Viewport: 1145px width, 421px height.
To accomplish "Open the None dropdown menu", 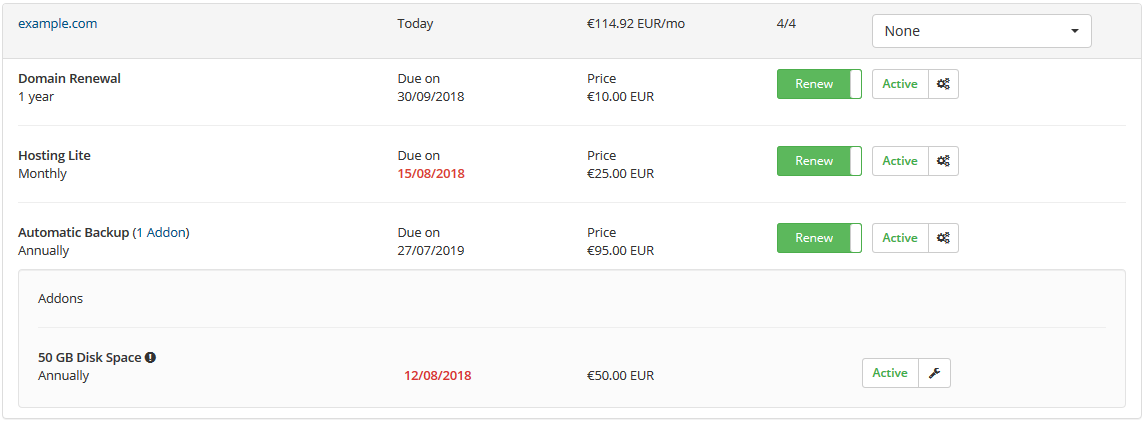I will (x=981, y=31).
